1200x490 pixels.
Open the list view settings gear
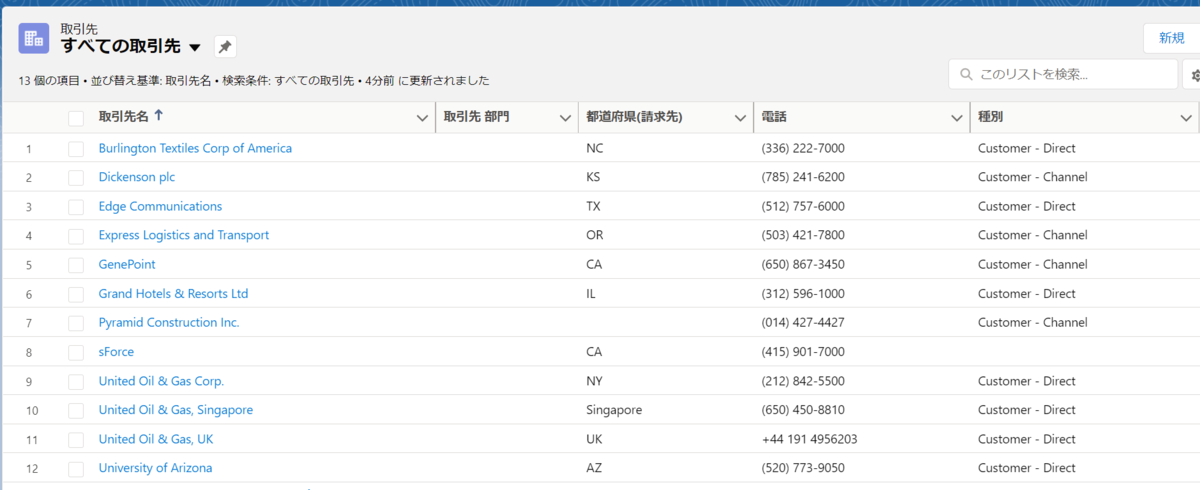pyautogui.click(x=1193, y=74)
